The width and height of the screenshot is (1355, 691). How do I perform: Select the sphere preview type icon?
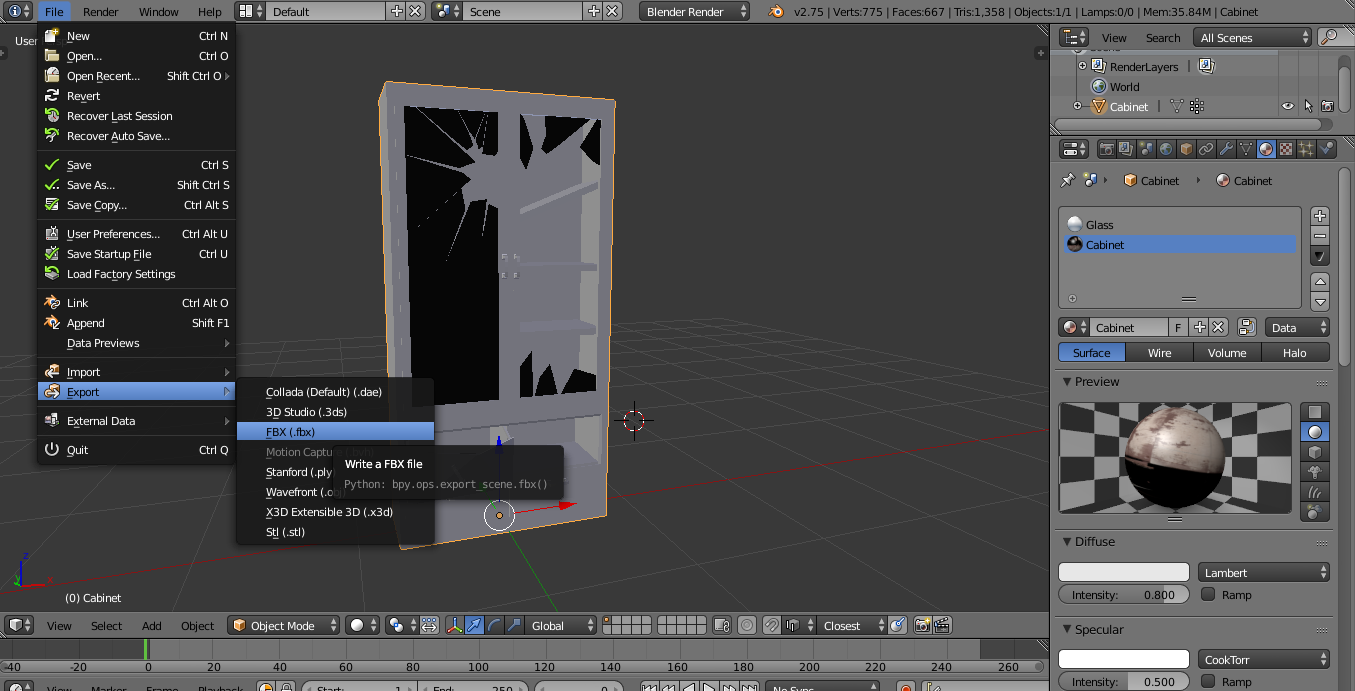point(1315,432)
